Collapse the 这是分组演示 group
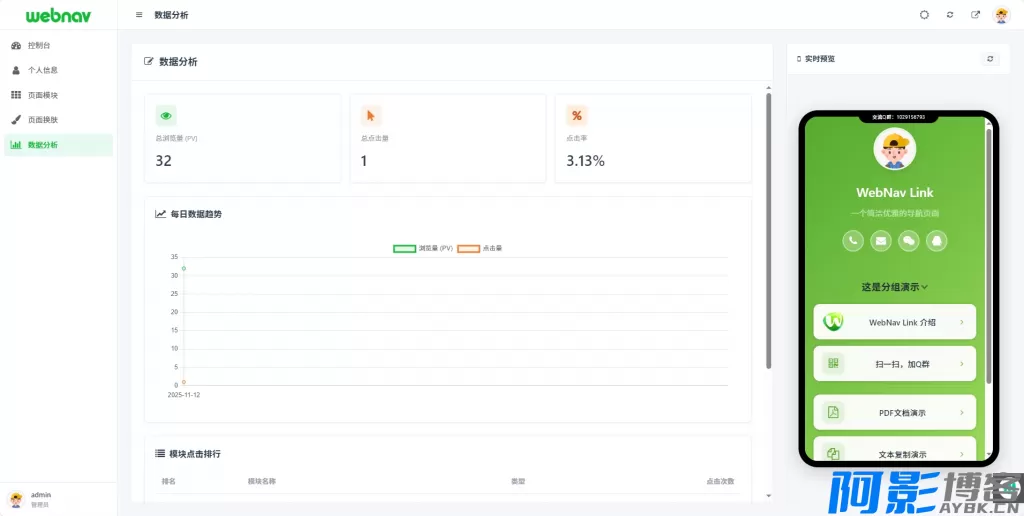 point(895,287)
